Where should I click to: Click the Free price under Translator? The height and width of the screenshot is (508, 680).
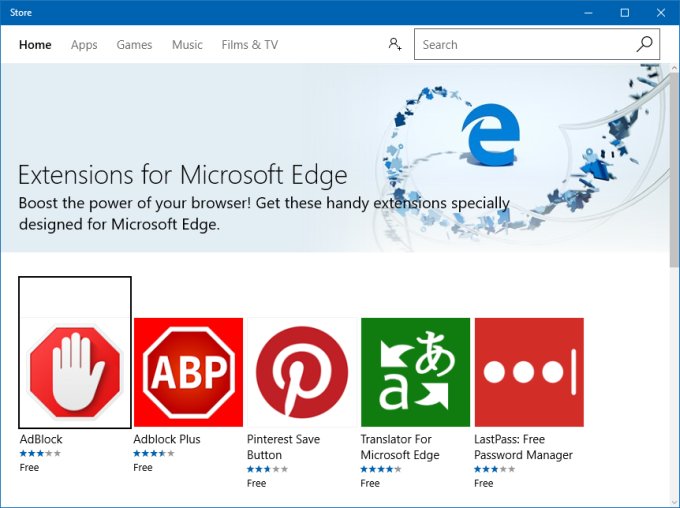click(370, 483)
